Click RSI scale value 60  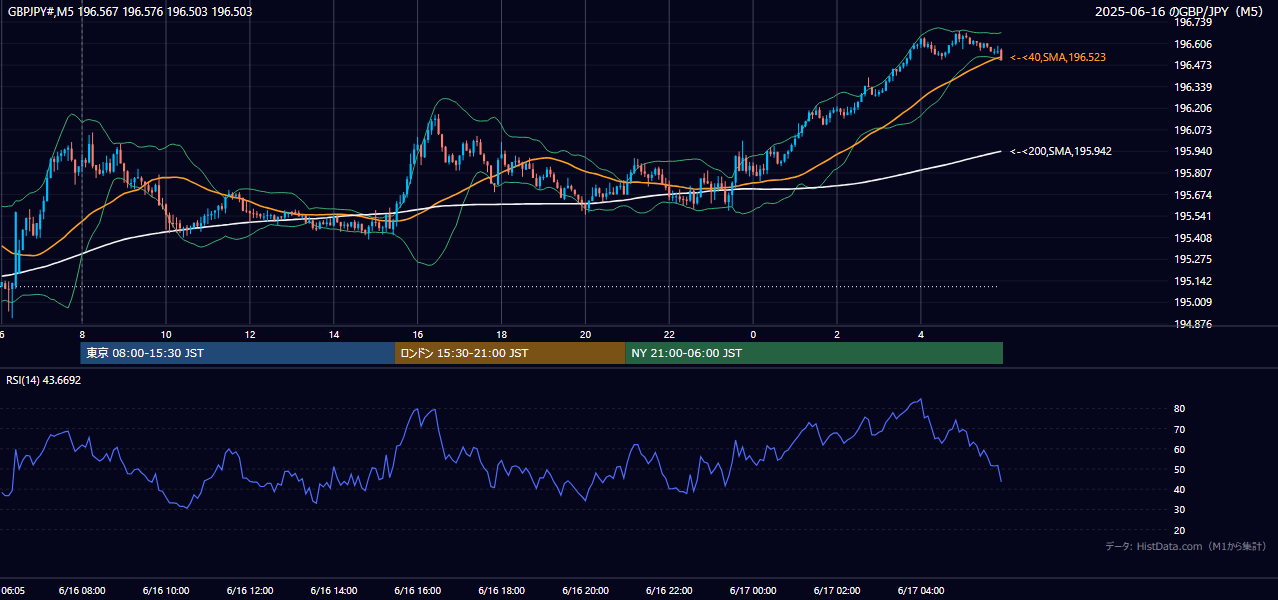[1180, 449]
